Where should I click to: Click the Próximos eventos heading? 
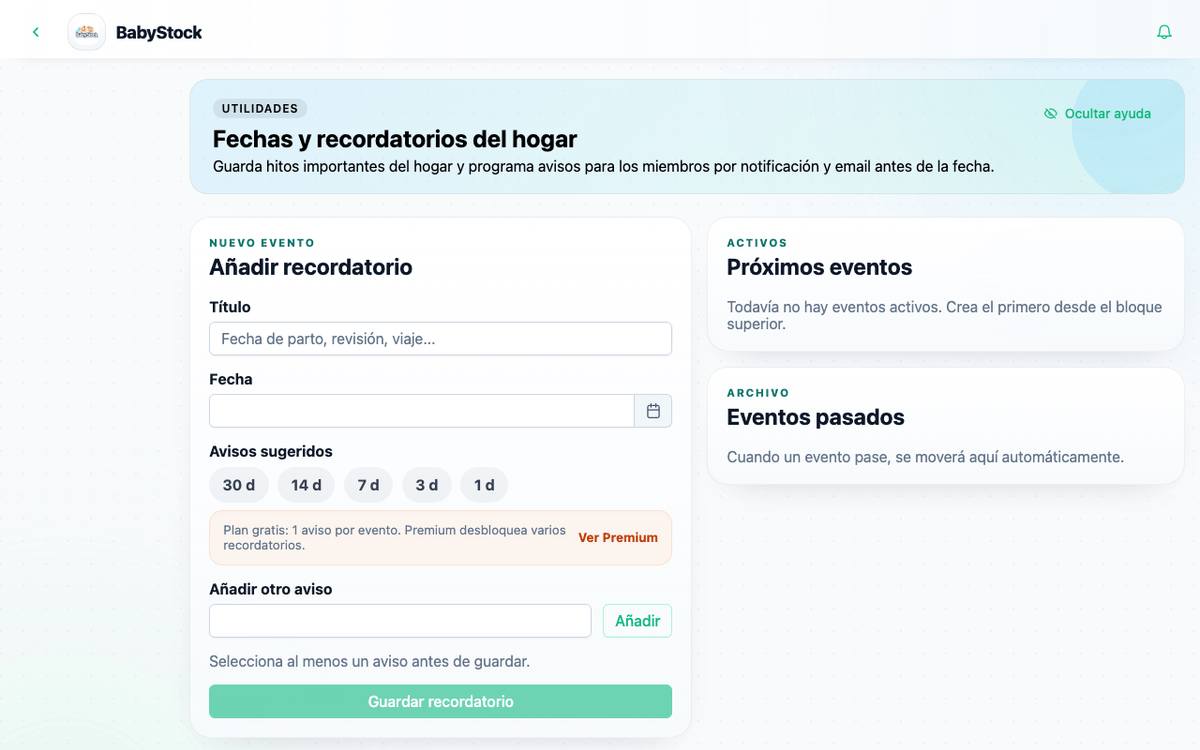click(x=819, y=267)
